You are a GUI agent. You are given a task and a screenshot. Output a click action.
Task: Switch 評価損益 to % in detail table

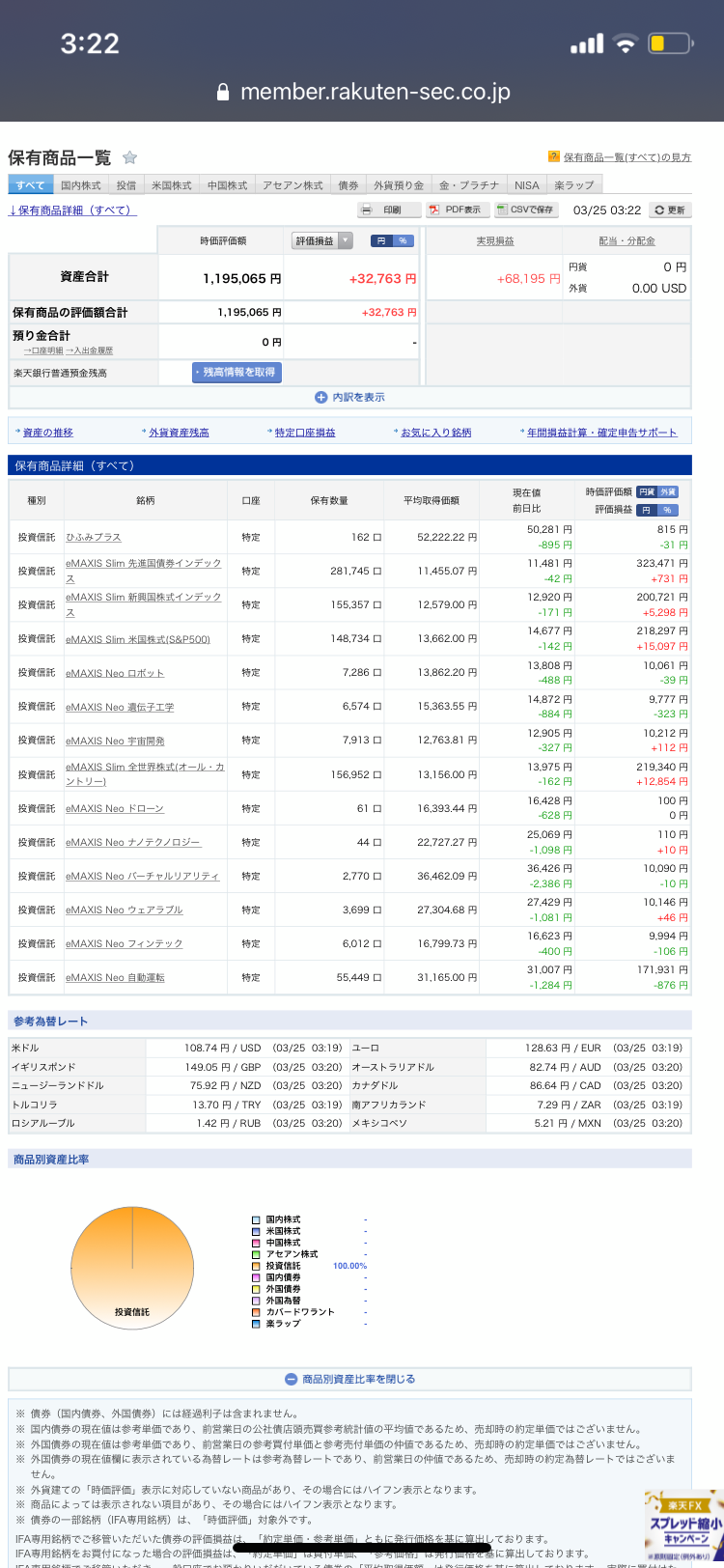tap(668, 510)
